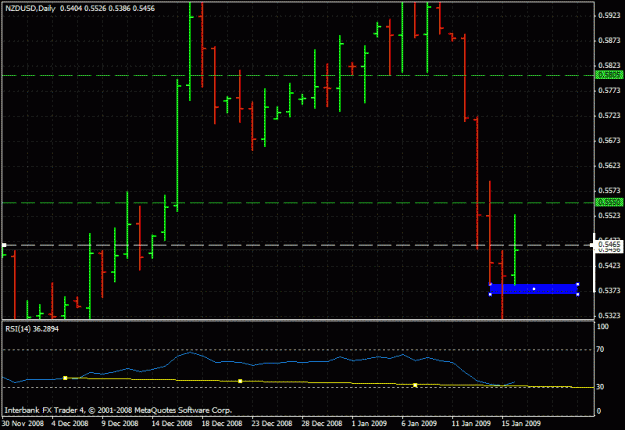The width and height of the screenshot is (625, 430).
Task: Click the 0.5773 price scale value
Action: click(x=609, y=90)
